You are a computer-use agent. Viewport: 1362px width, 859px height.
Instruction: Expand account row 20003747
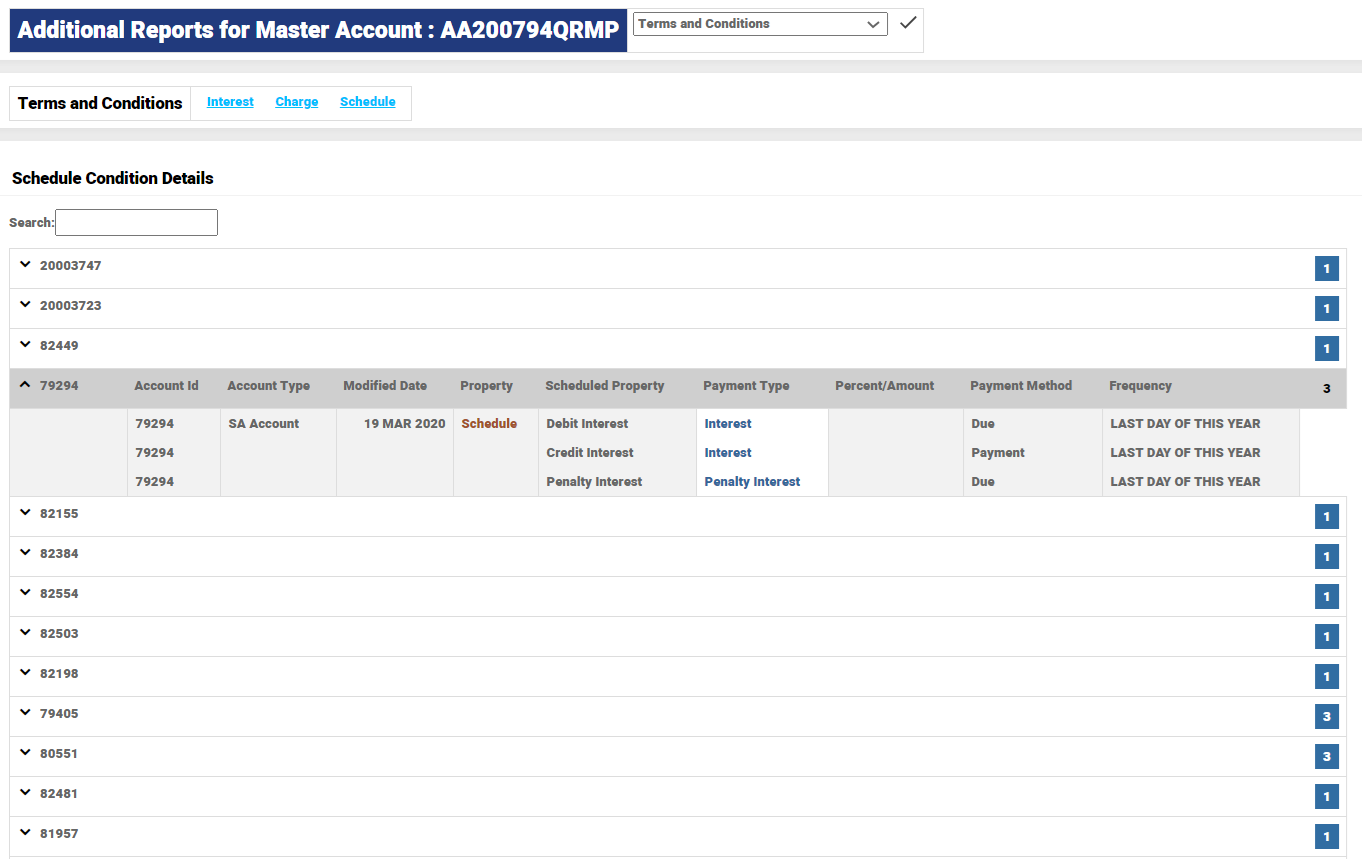pos(26,265)
